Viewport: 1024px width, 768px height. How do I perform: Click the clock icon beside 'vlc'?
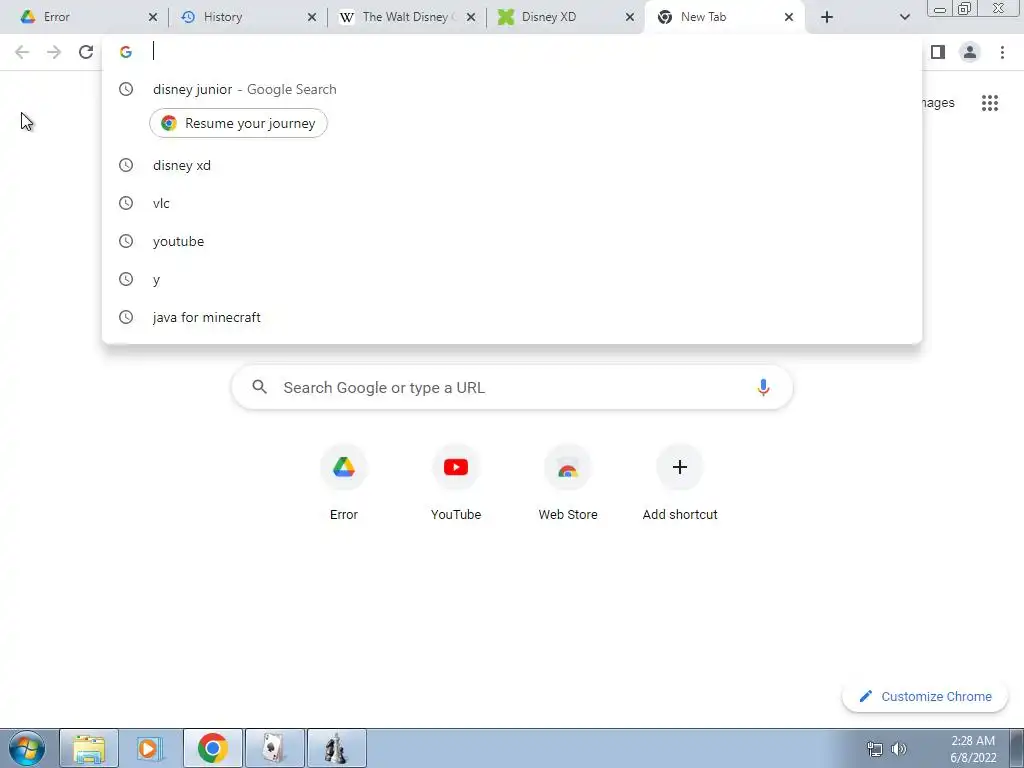click(126, 203)
